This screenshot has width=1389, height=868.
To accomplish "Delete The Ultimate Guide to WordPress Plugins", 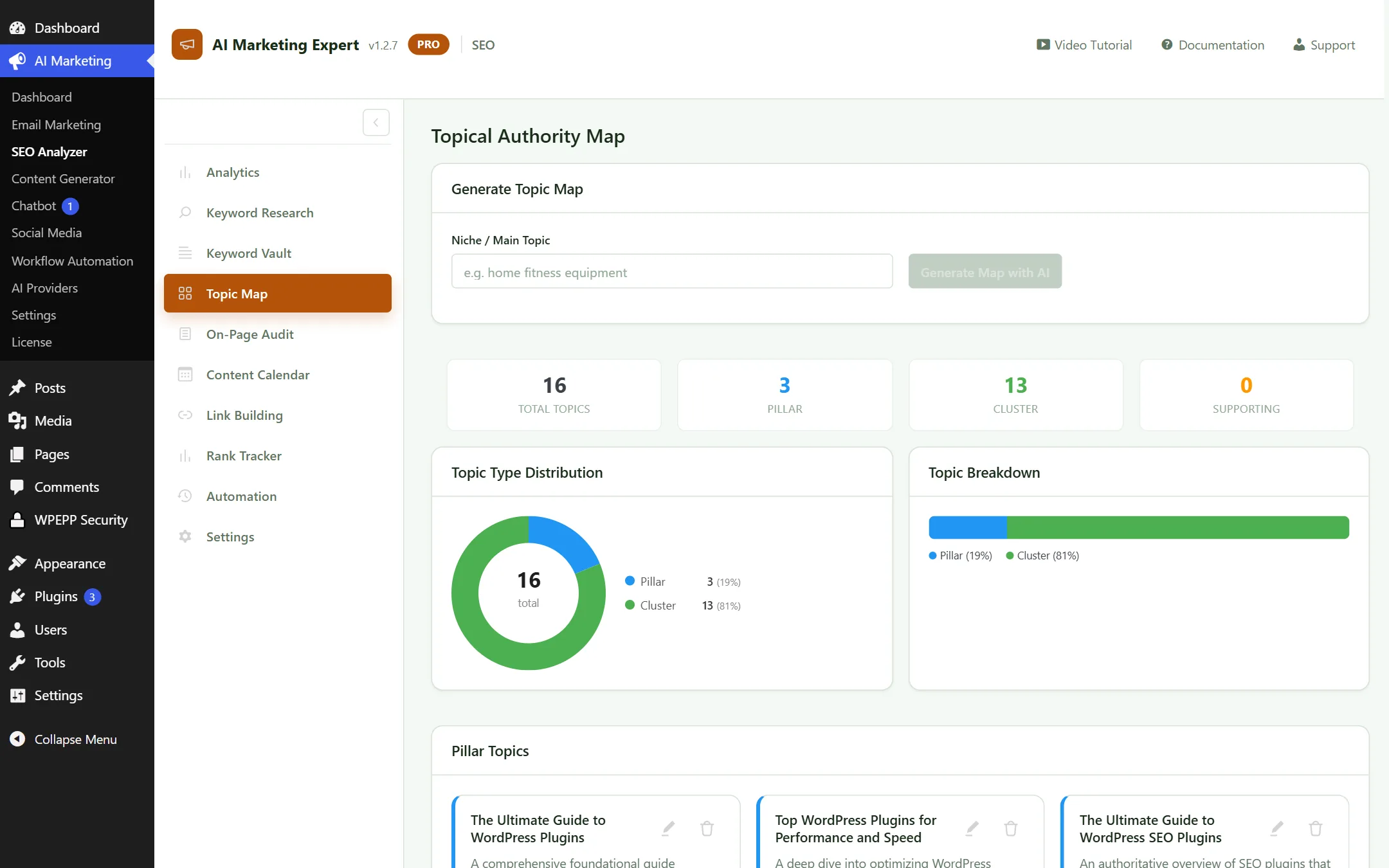I will pos(707,828).
